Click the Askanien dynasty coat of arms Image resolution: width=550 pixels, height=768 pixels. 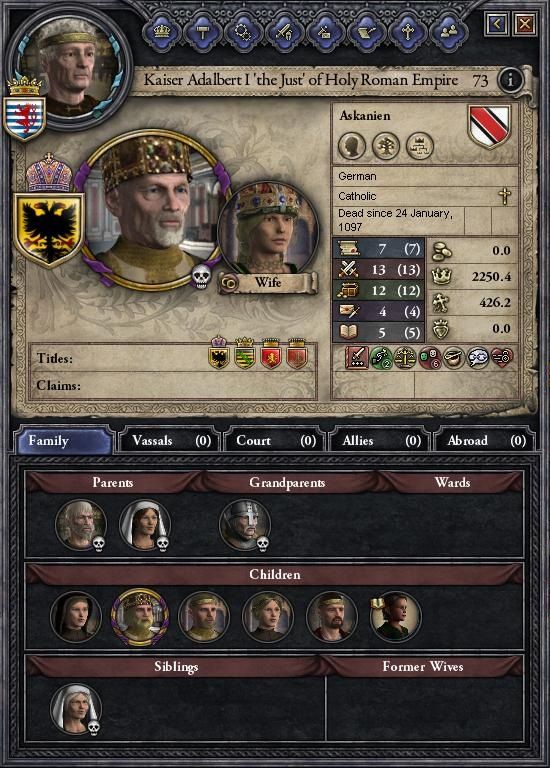tap(490, 126)
